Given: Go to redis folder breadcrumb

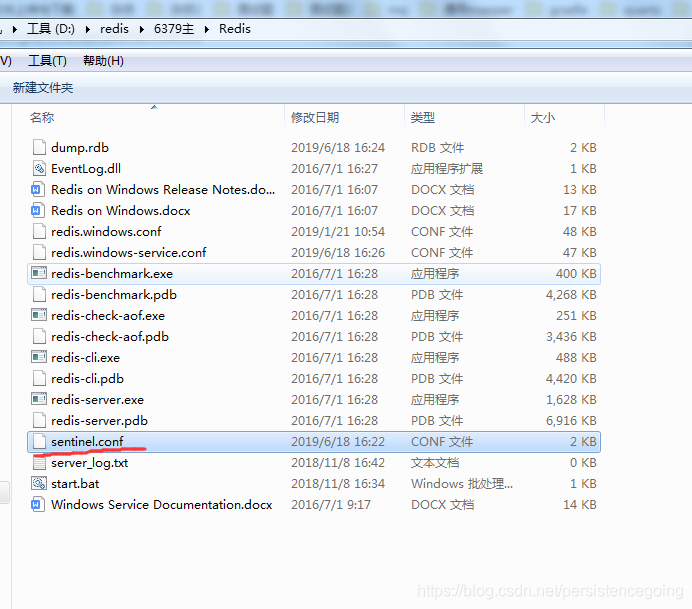Looking at the screenshot, I should pyautogui.click(x=114, y=29).
